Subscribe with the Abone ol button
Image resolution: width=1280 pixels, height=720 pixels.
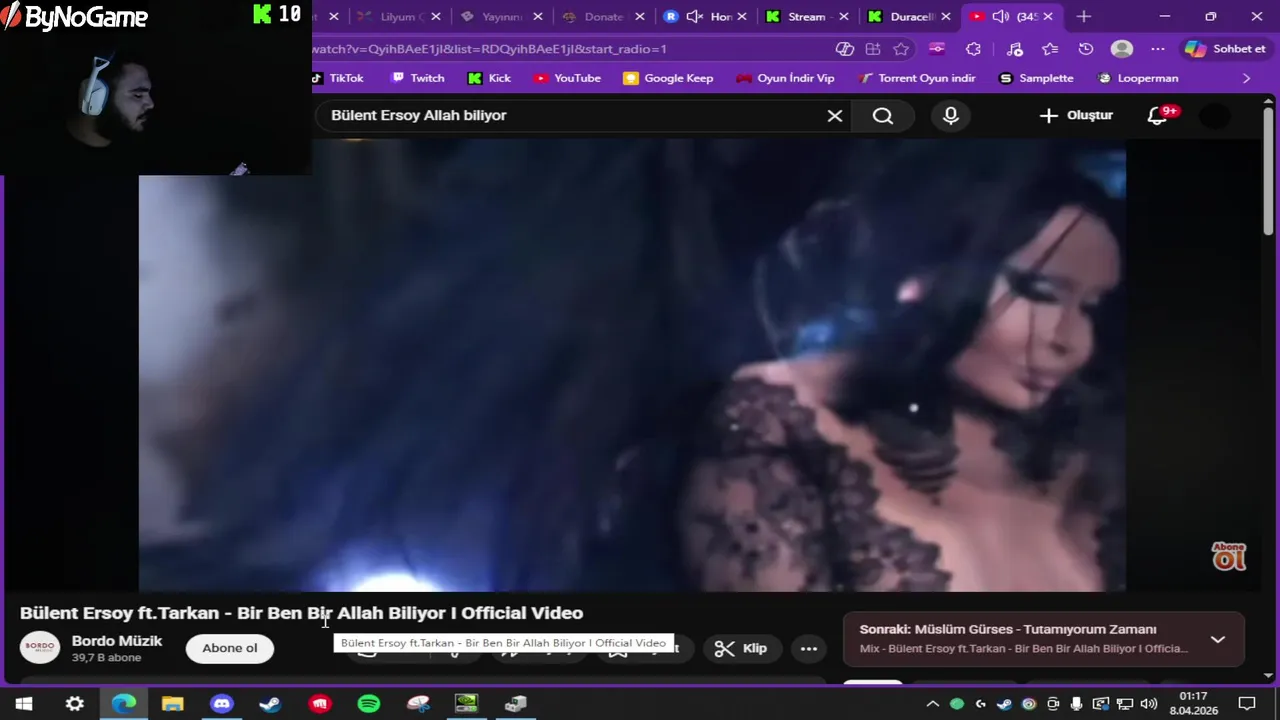click(230, 648)
